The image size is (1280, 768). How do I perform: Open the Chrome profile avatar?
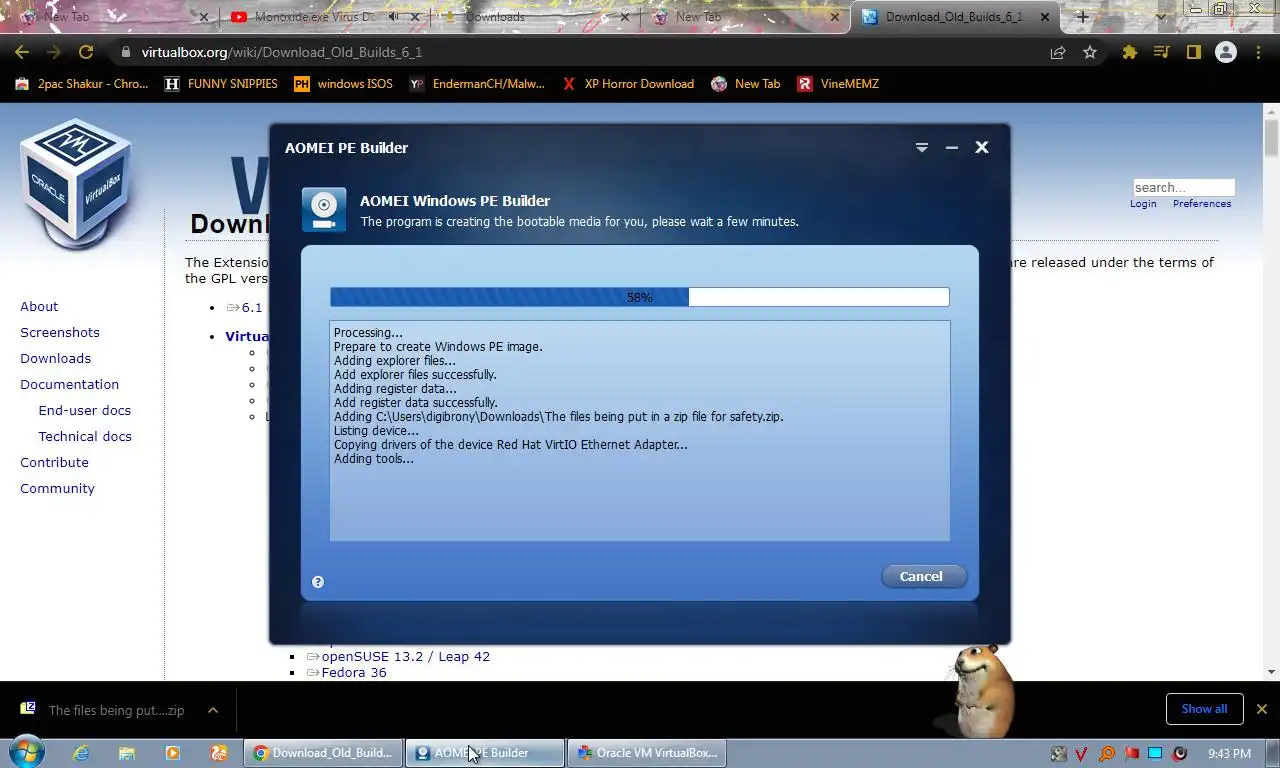(x=1226, y=52)
